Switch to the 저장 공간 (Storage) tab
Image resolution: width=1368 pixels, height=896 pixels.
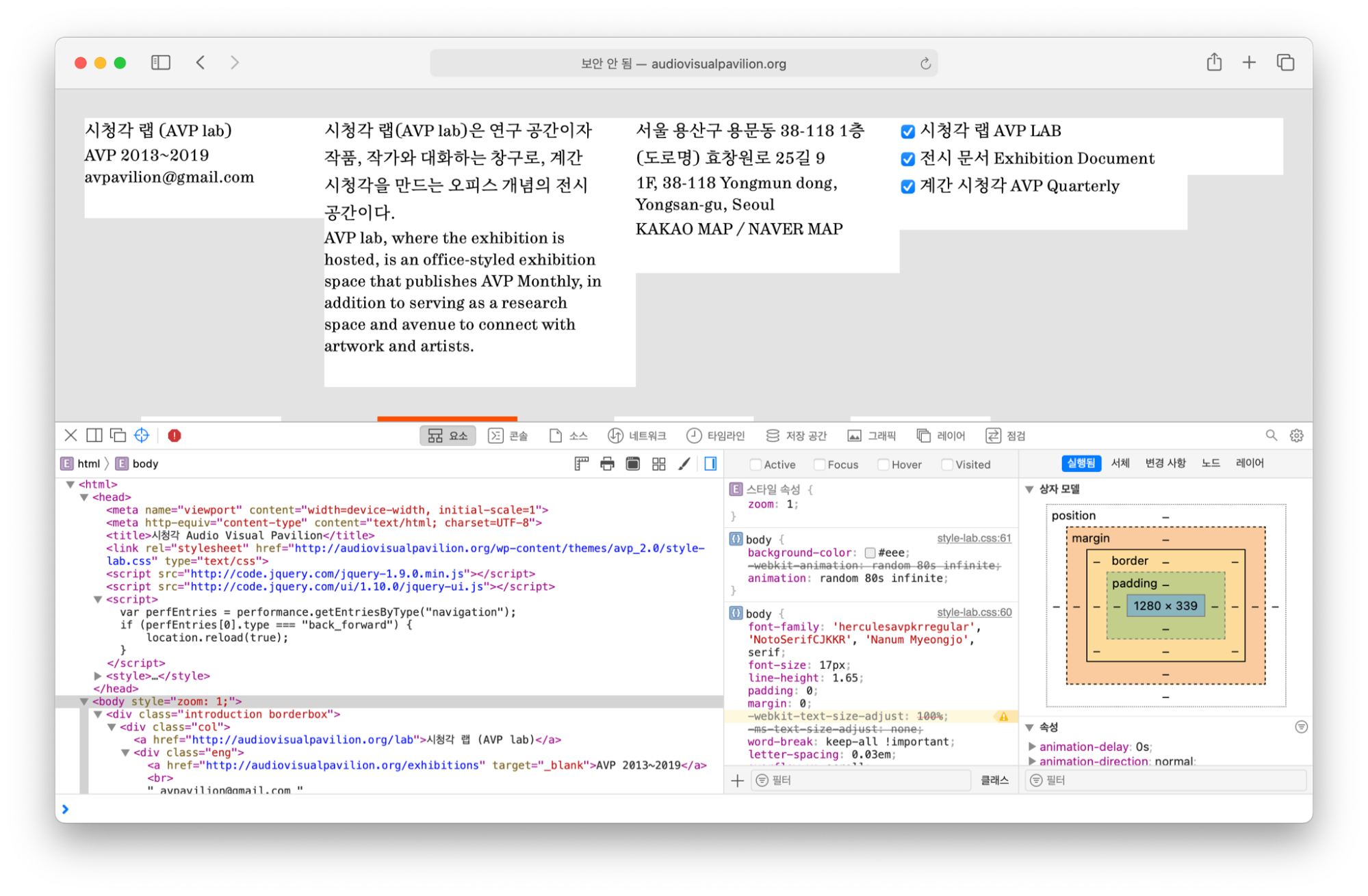coord(796,436)
